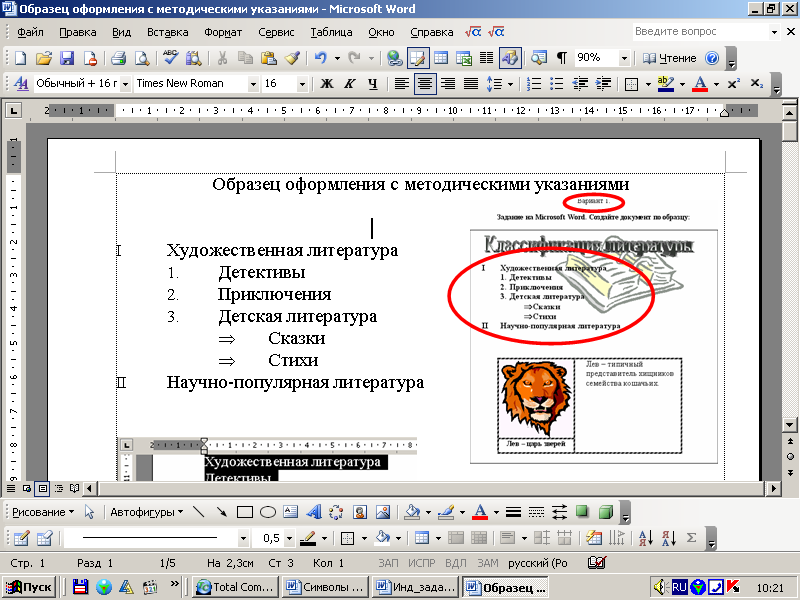Open the Правка menu
800x600 pixels.
tap(78, 32)
